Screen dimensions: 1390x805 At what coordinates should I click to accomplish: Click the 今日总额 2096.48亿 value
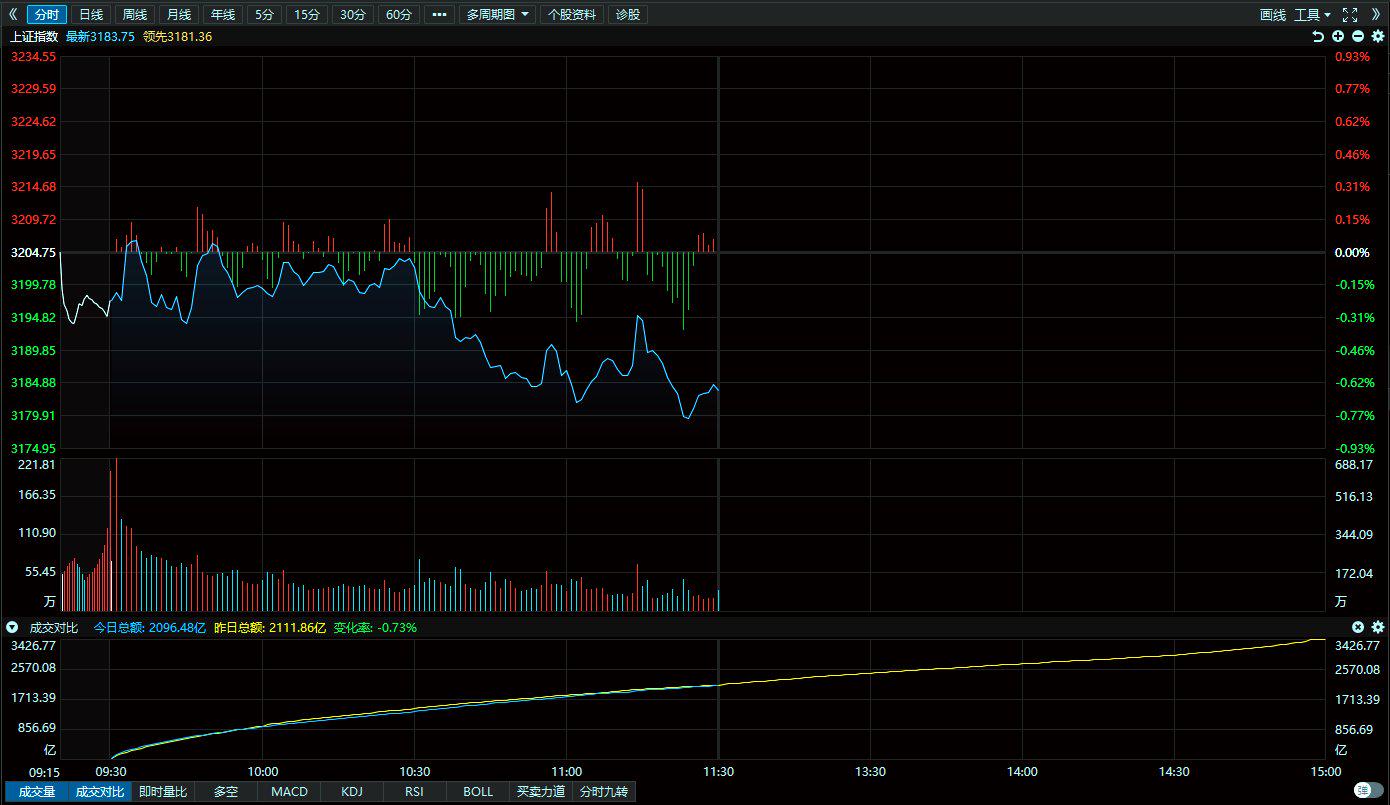(149, 627)
